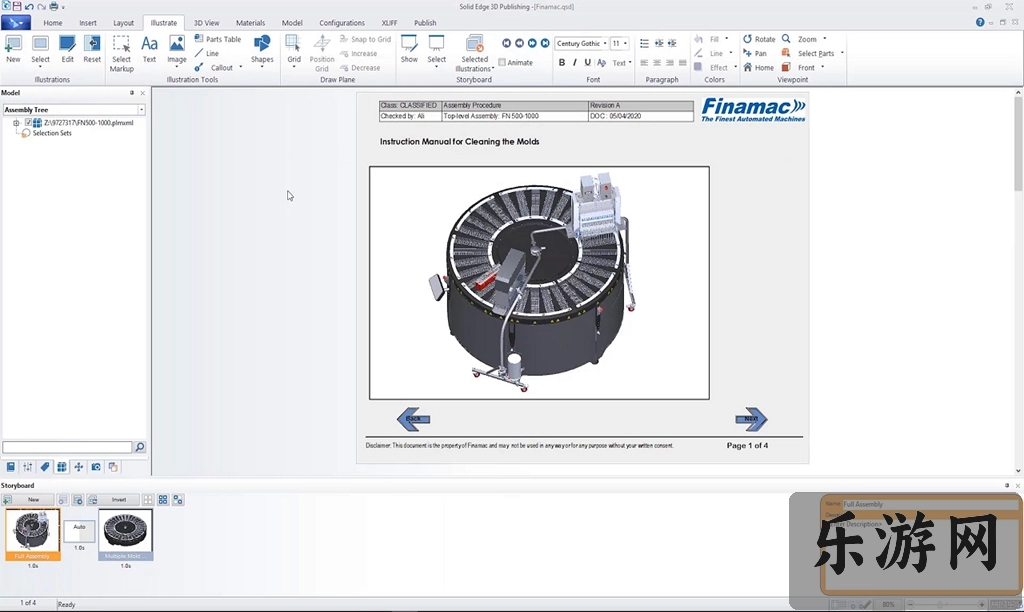
Task: Activate the Pan viewpoint tool
Action: 755,54
